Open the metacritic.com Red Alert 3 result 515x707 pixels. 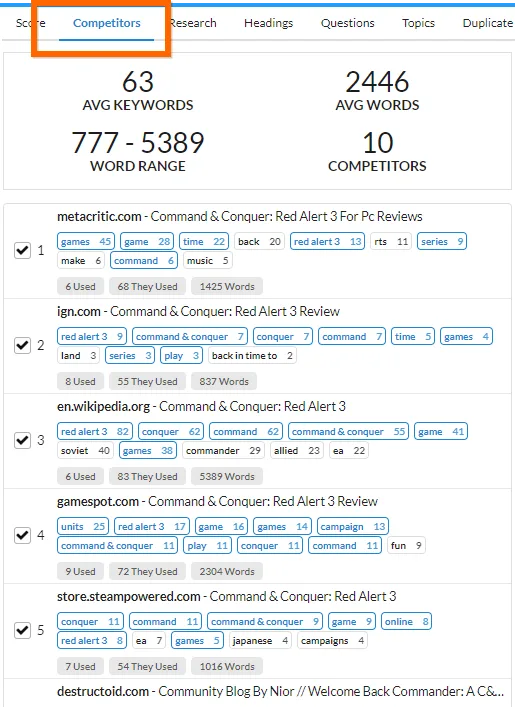coord(239,216)
